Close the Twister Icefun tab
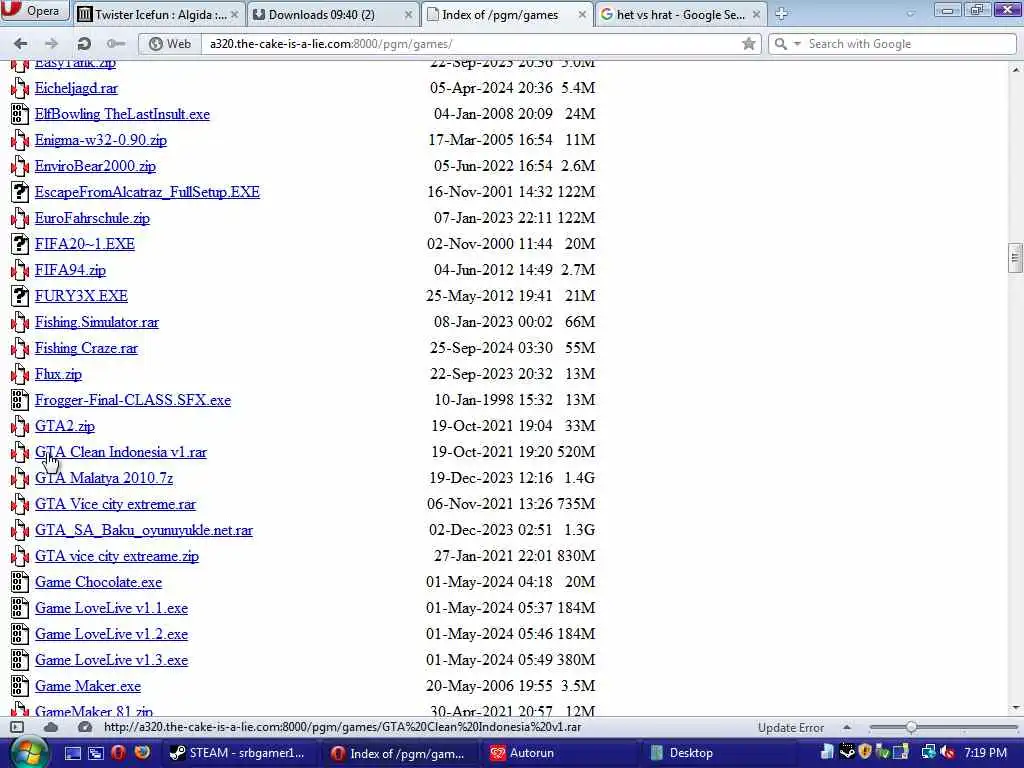The width and height of the screenshot is (1024, 768). (234, 14)
